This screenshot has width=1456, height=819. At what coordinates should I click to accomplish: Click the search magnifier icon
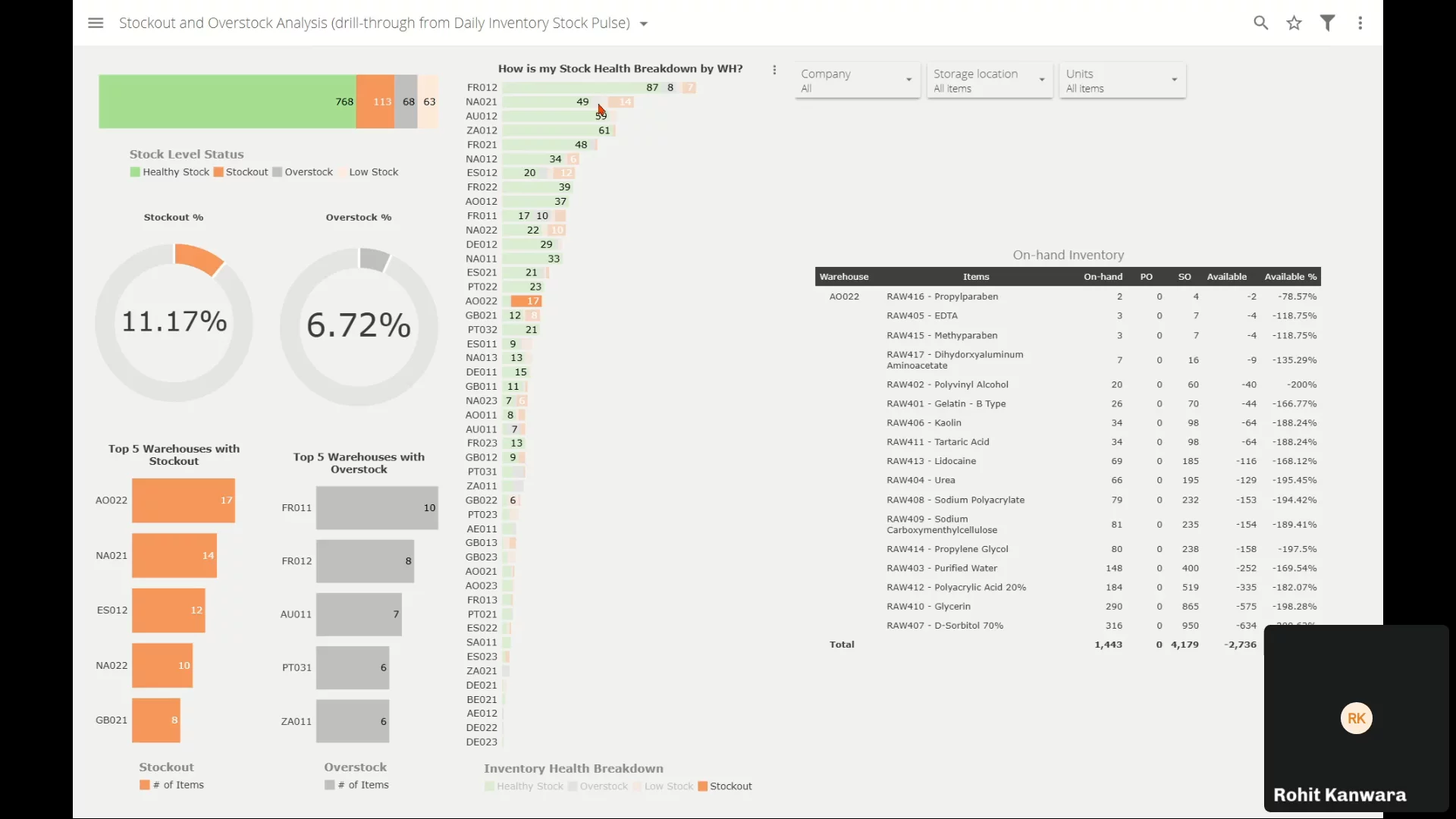(1260, 23)
